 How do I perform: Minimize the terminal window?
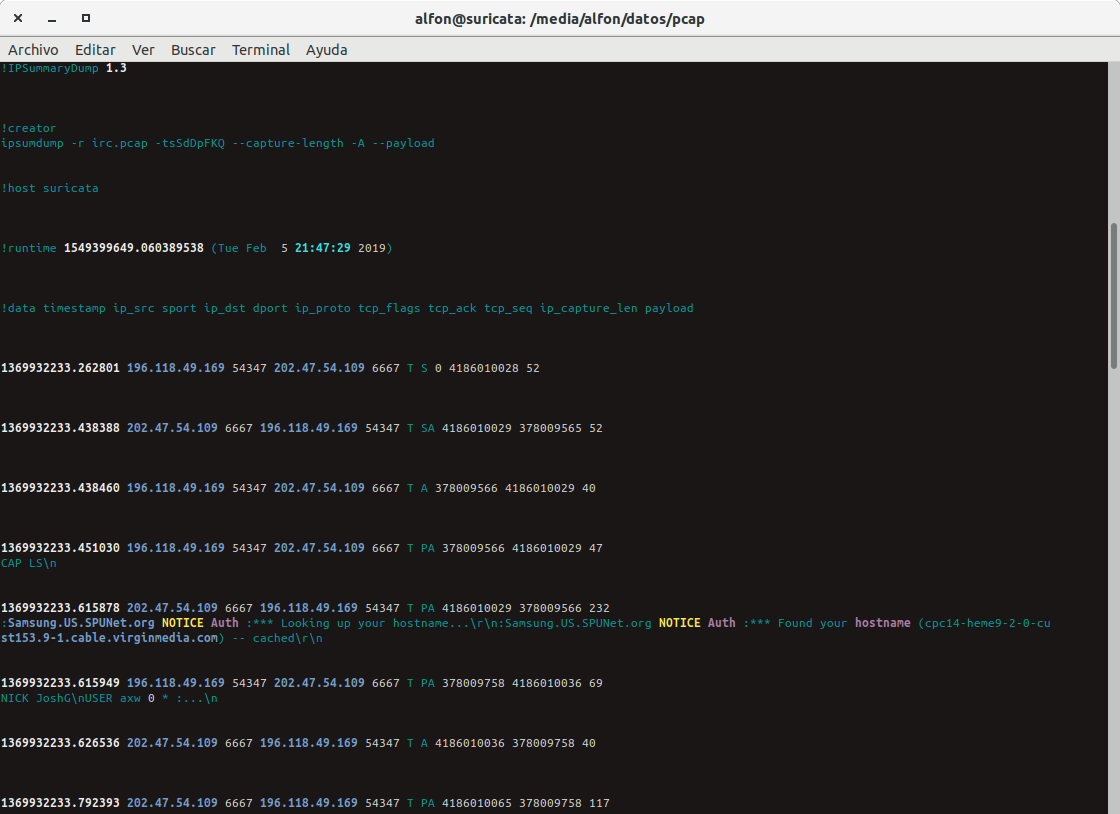51,19
